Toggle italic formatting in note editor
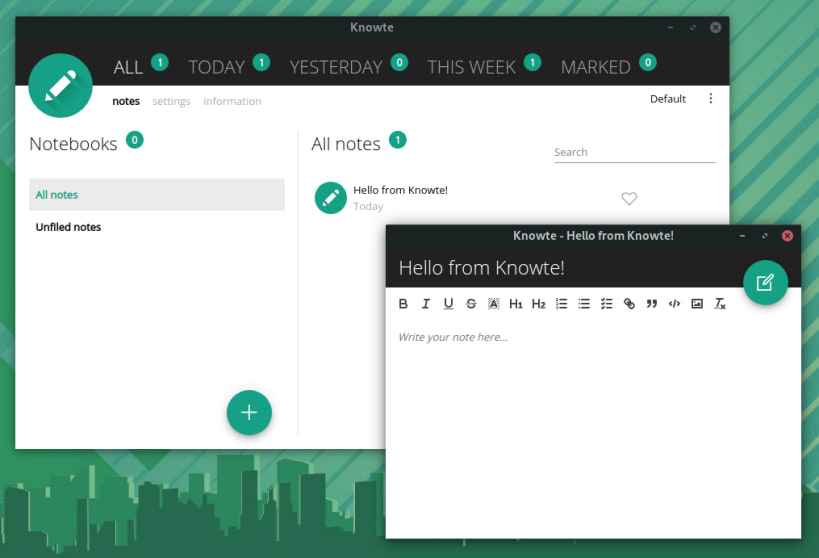819x558 pixels. [426, 304]
